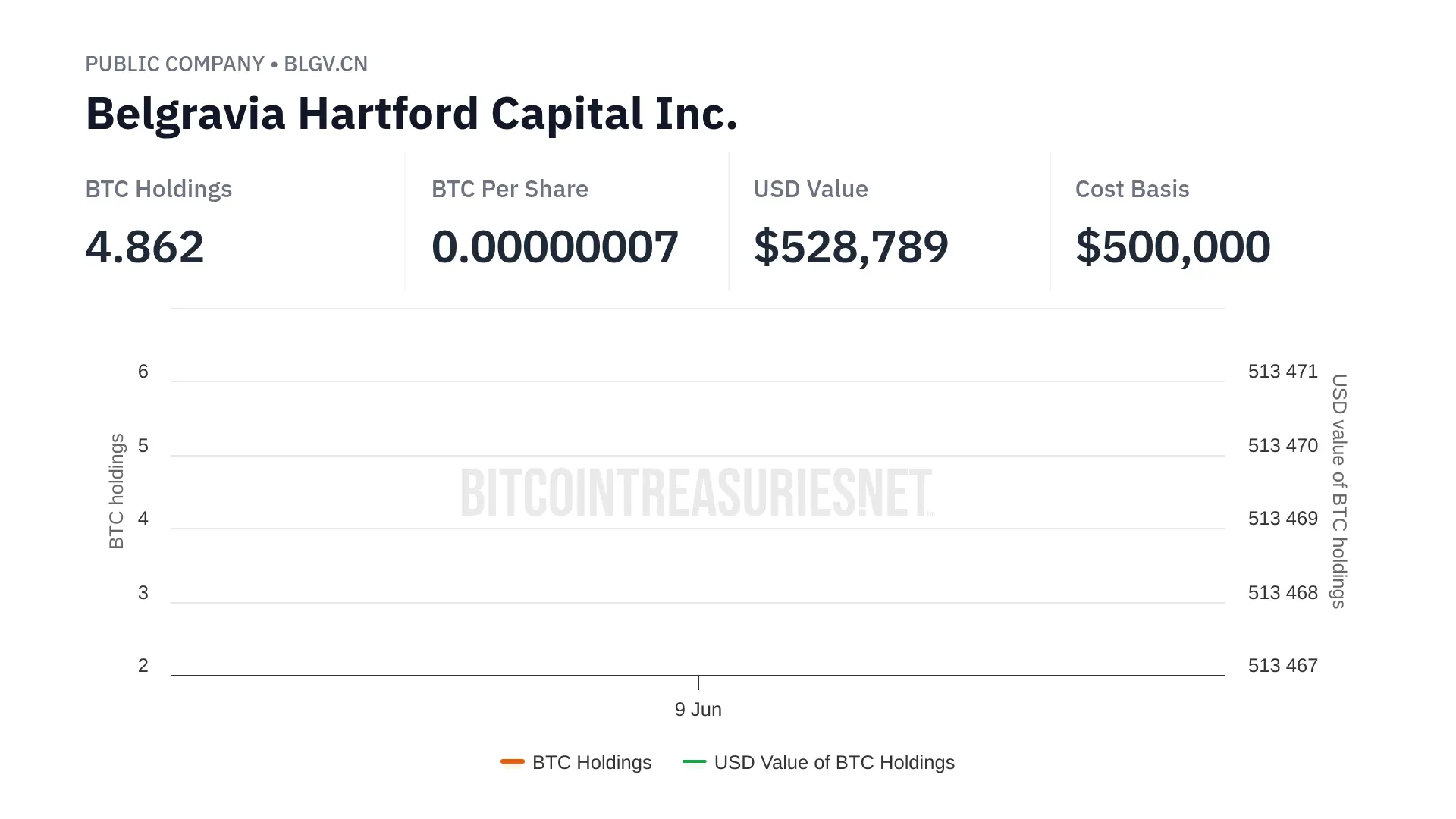Select the 0.00000007 BTC Per Share value

554,246
